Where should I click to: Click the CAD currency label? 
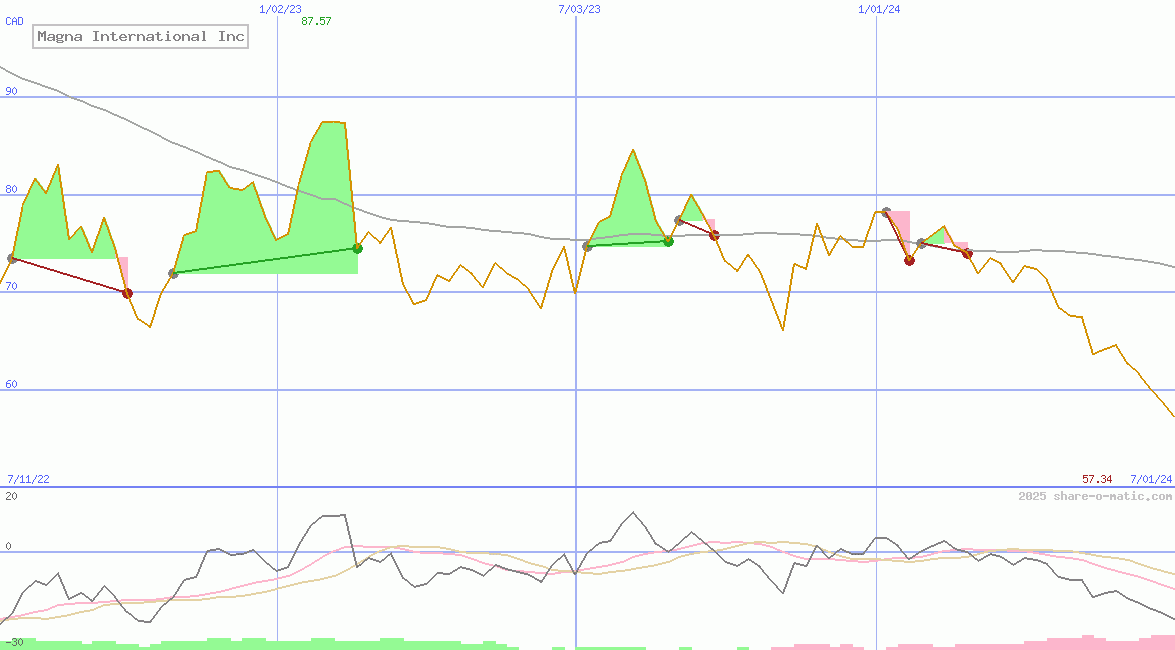14,21
